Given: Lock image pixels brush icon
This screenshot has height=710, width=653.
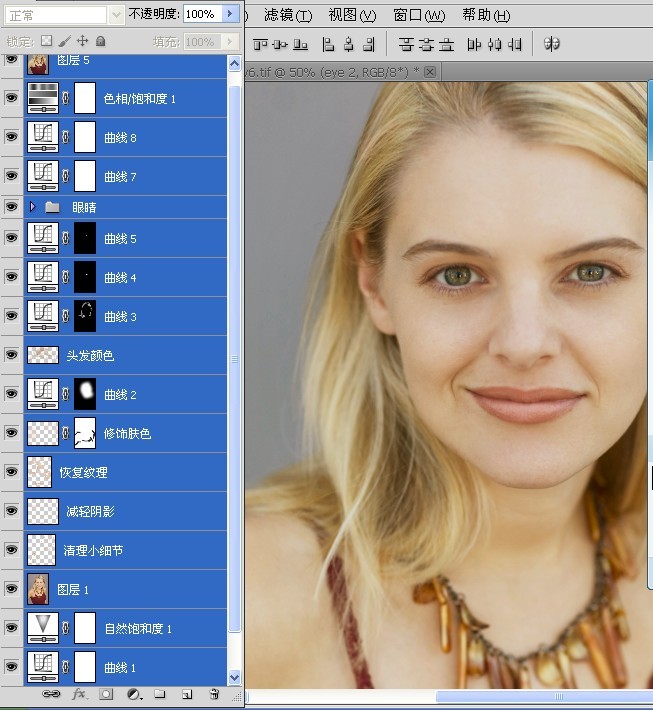Looking at the screenshot, I should click(64, 41).
